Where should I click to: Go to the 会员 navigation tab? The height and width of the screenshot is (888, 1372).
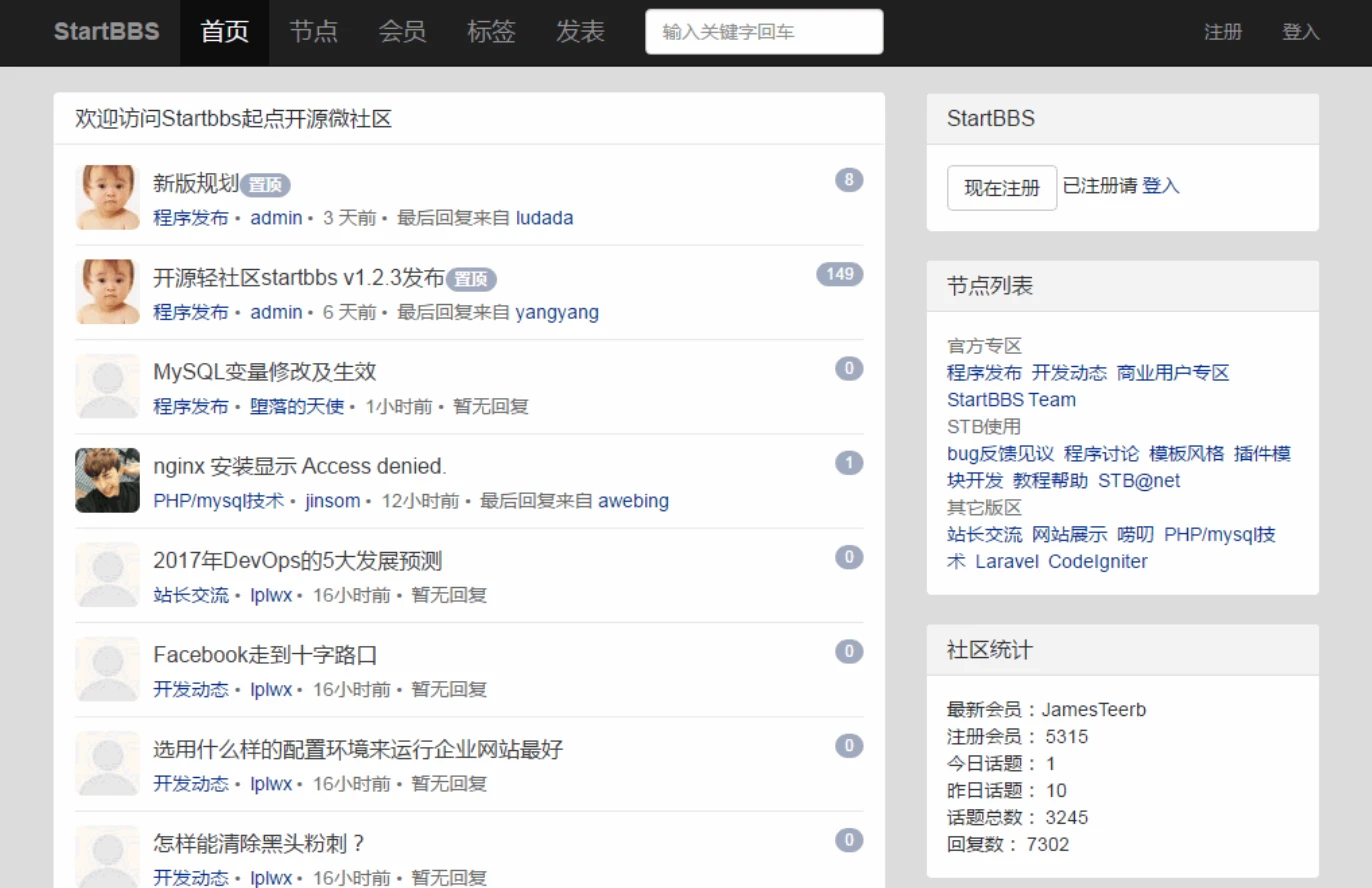click(402, 32)
